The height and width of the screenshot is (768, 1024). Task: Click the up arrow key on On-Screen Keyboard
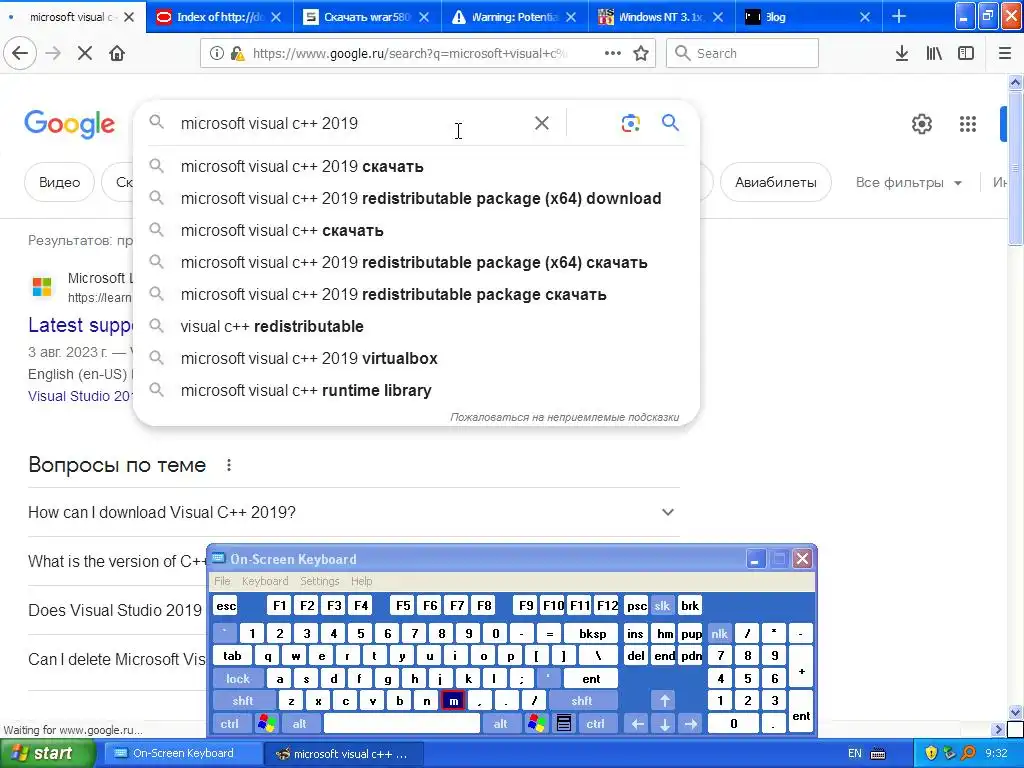coord(664,701)
